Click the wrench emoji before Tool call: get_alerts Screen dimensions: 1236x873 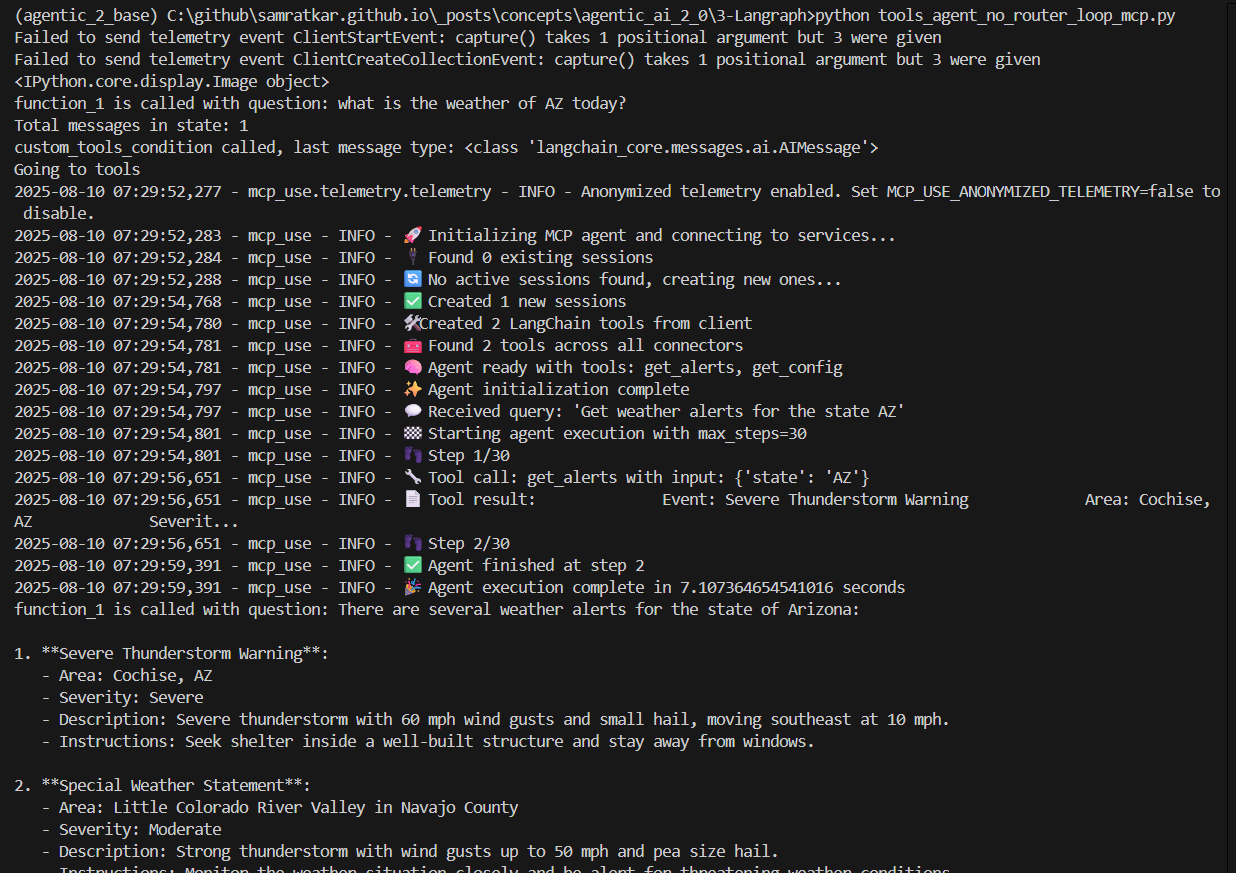[x=412, y=478]
